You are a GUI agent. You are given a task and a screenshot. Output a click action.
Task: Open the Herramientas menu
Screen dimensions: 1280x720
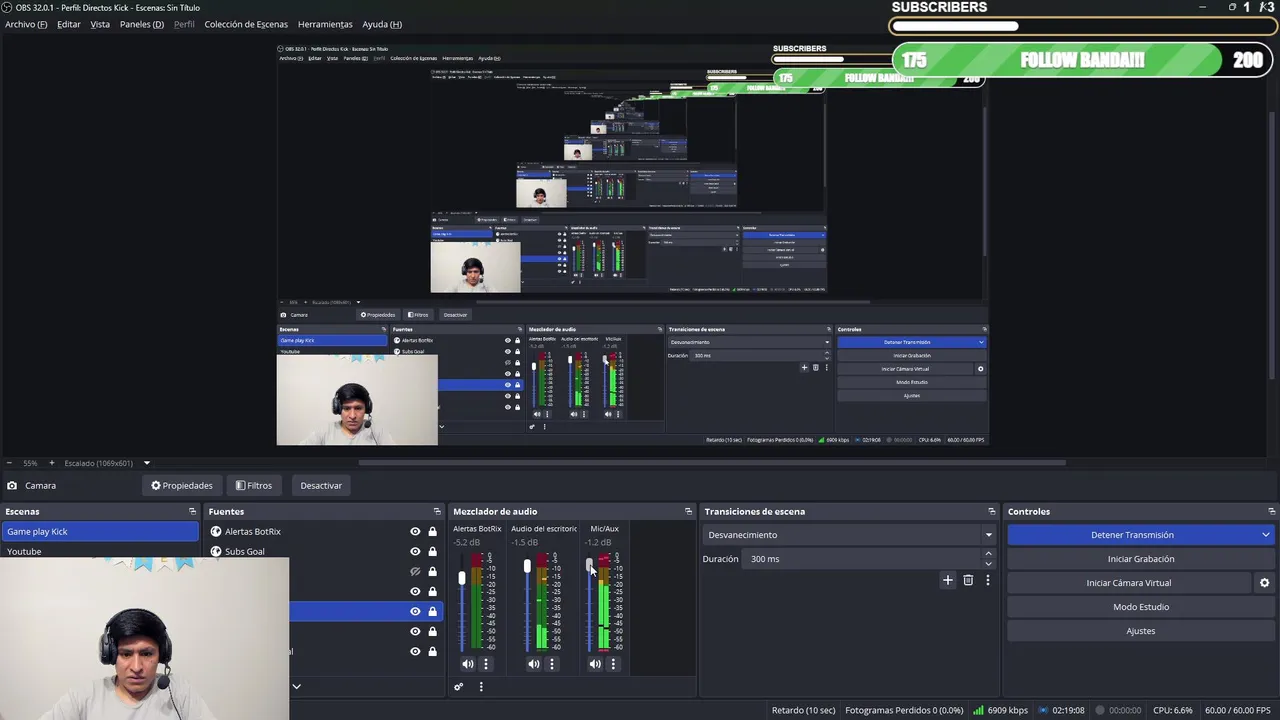click(325, 24)
